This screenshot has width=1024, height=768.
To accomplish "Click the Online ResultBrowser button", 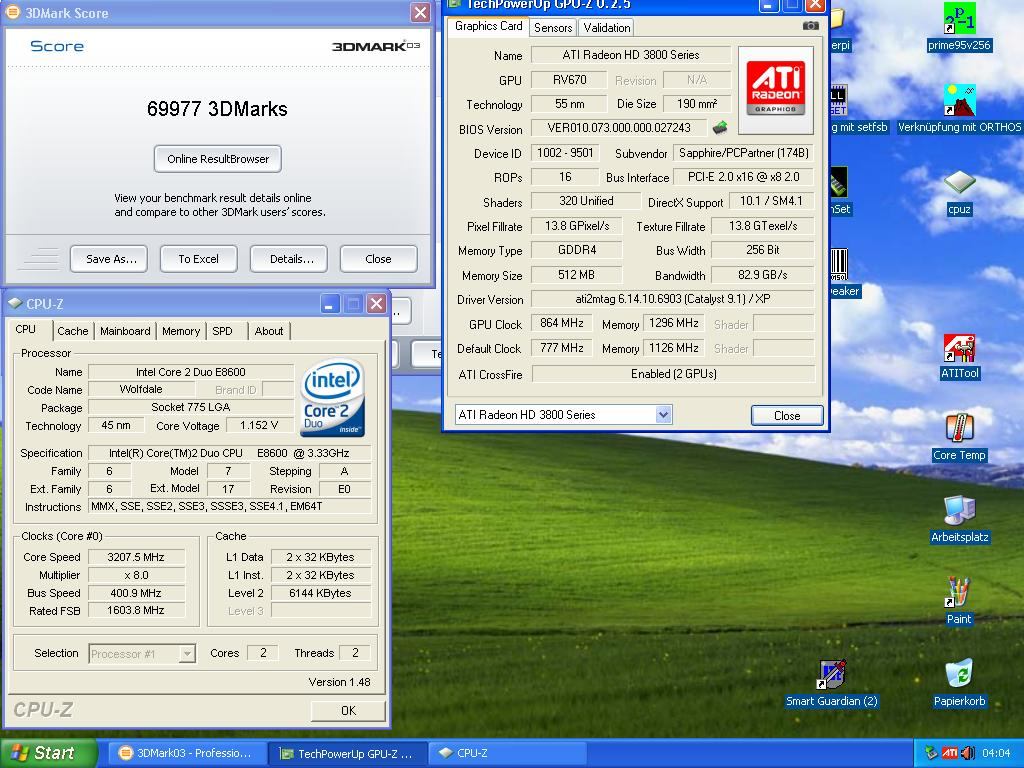I will click(x=217, y=159).
